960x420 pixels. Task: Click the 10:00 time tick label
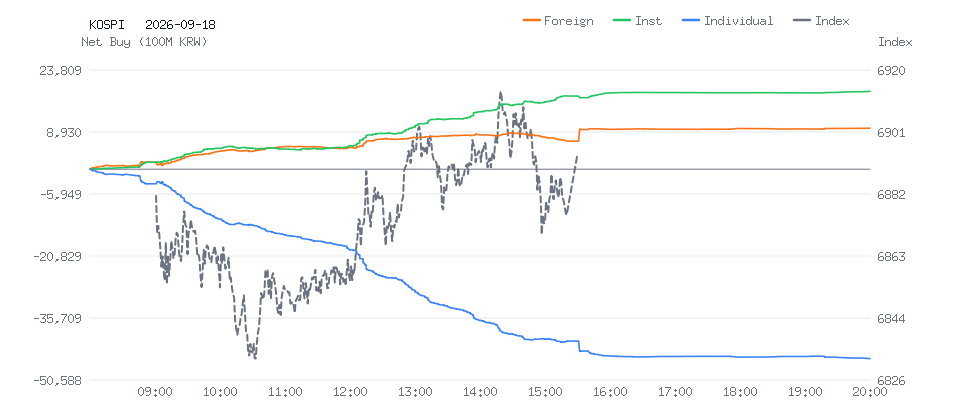click(220, 392)
